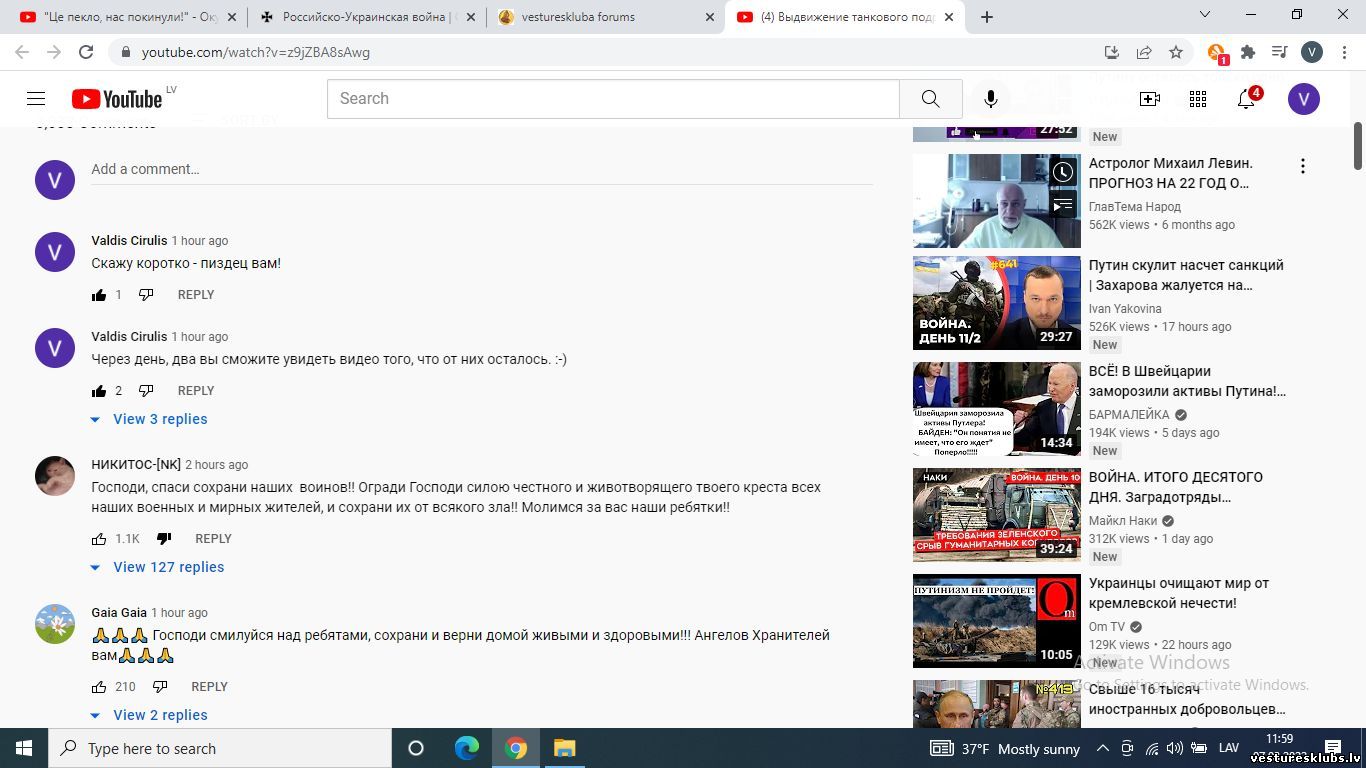Image resolution: width=1366 pixels, height=768 pixels.
Task: Open the YouTube account avatar menu
Action: click(x=1303, y=99)
